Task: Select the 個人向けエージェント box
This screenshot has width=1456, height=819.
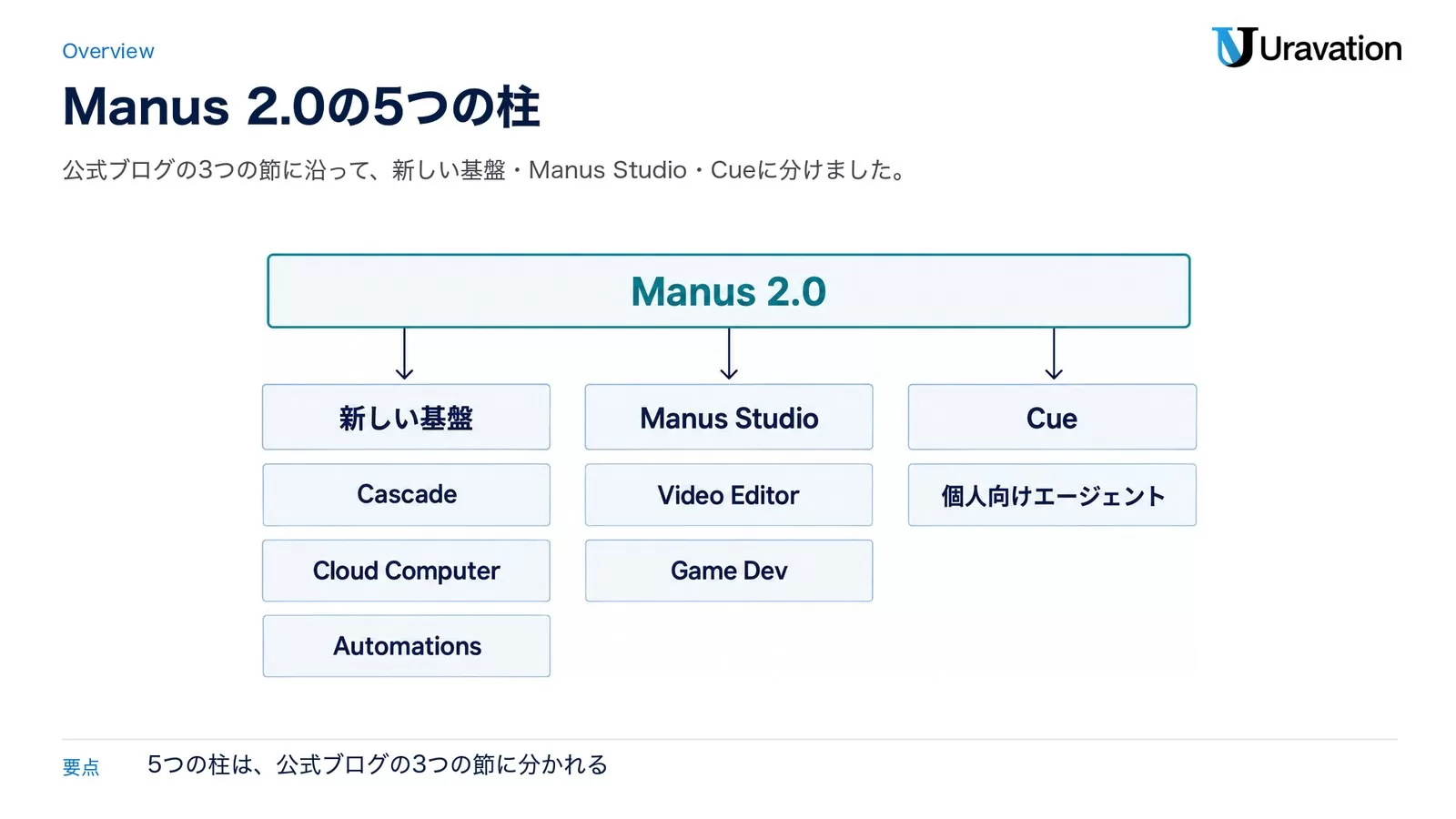Action: (1052, 495)
